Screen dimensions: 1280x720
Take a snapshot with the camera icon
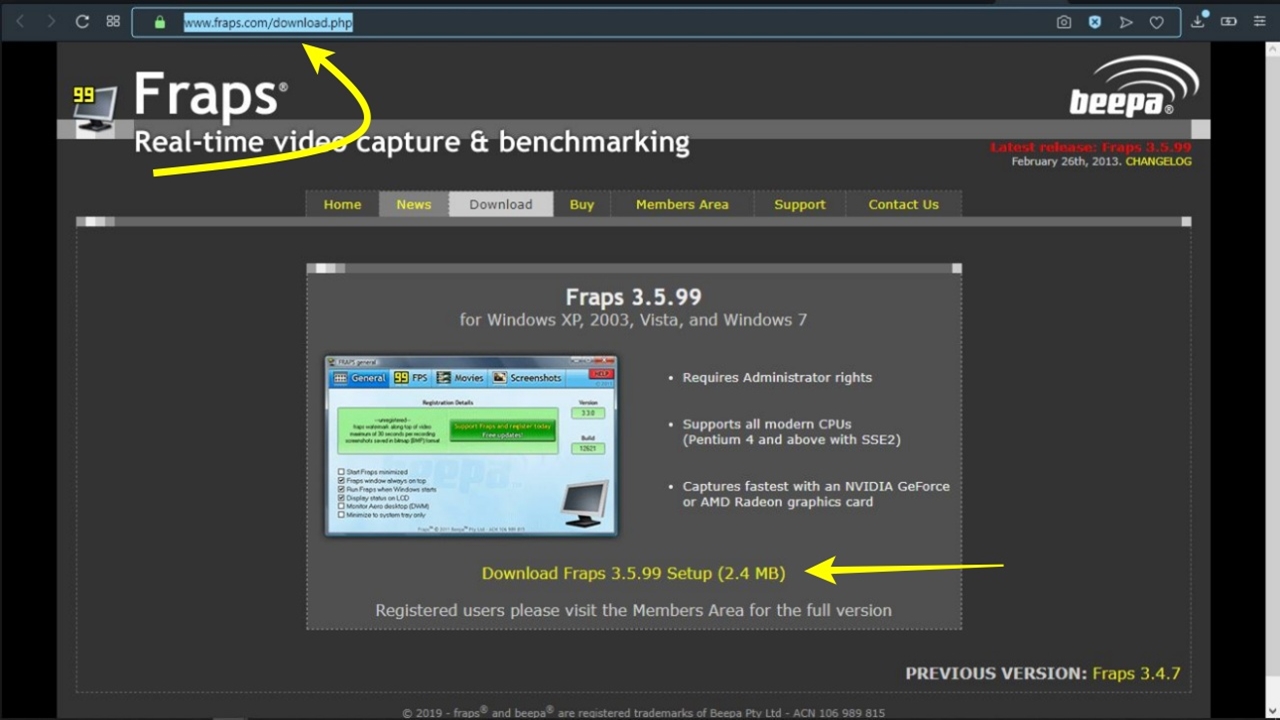1064,22
